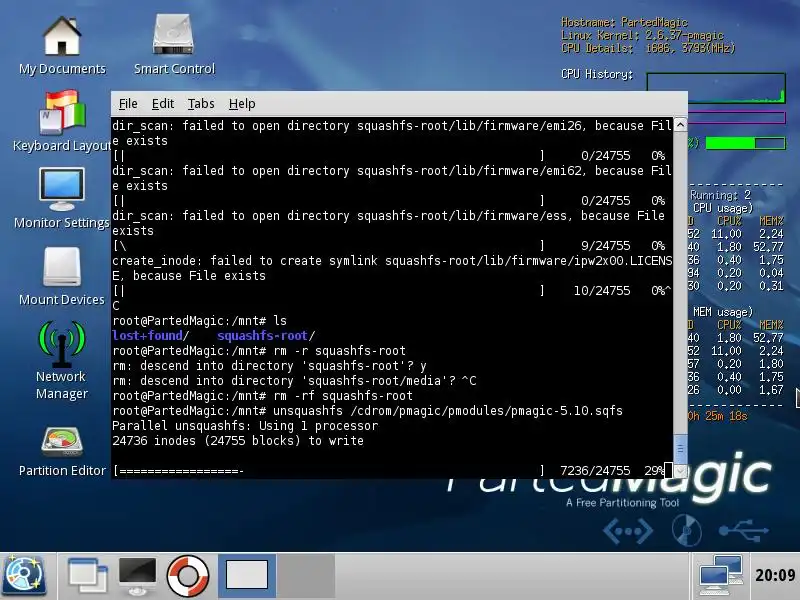Click the network computers tray icon

tap(721, 576)
